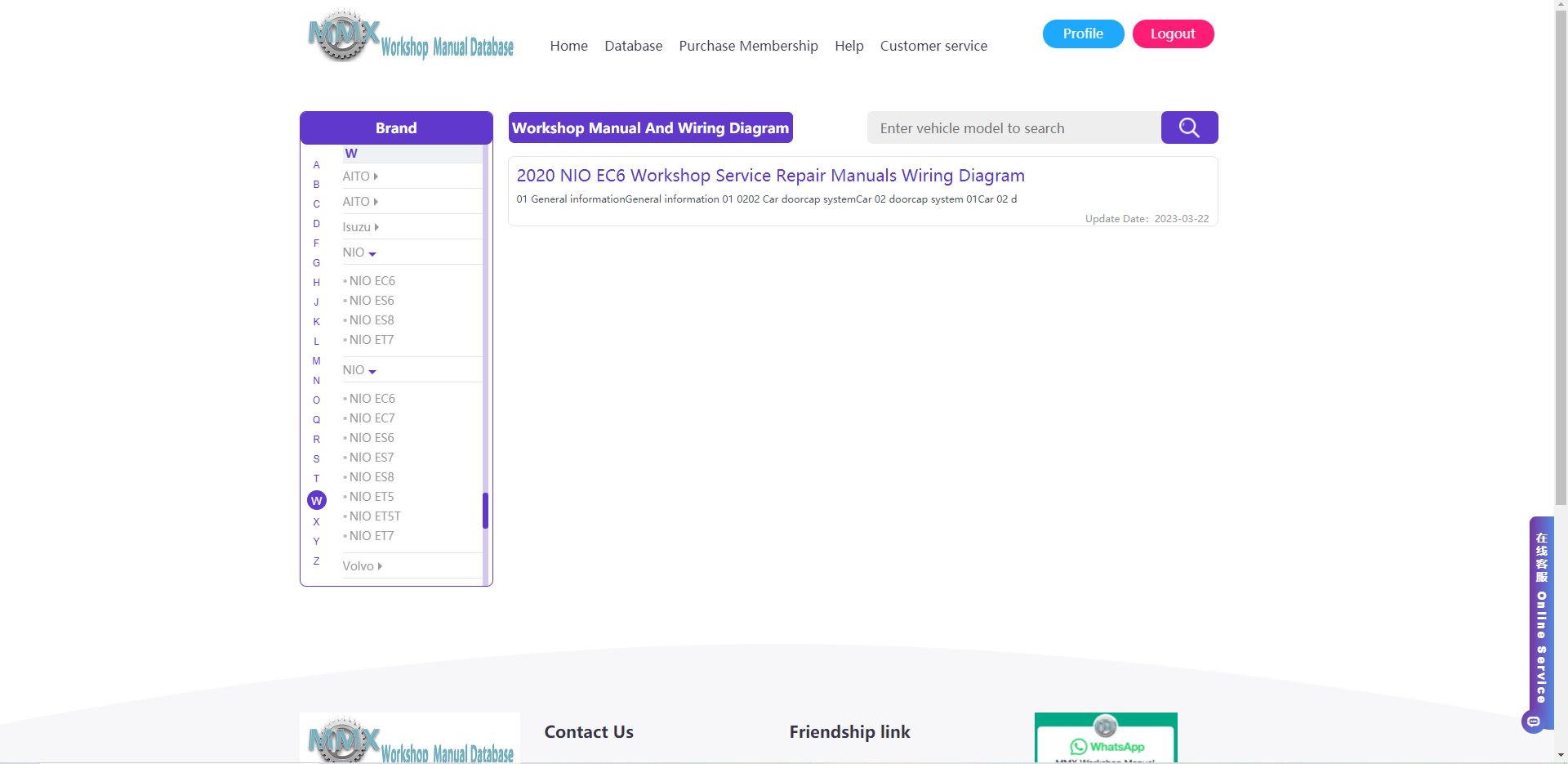Click the brand list scrollbar thumb
Screen dimensions: 1568x764
485,511
